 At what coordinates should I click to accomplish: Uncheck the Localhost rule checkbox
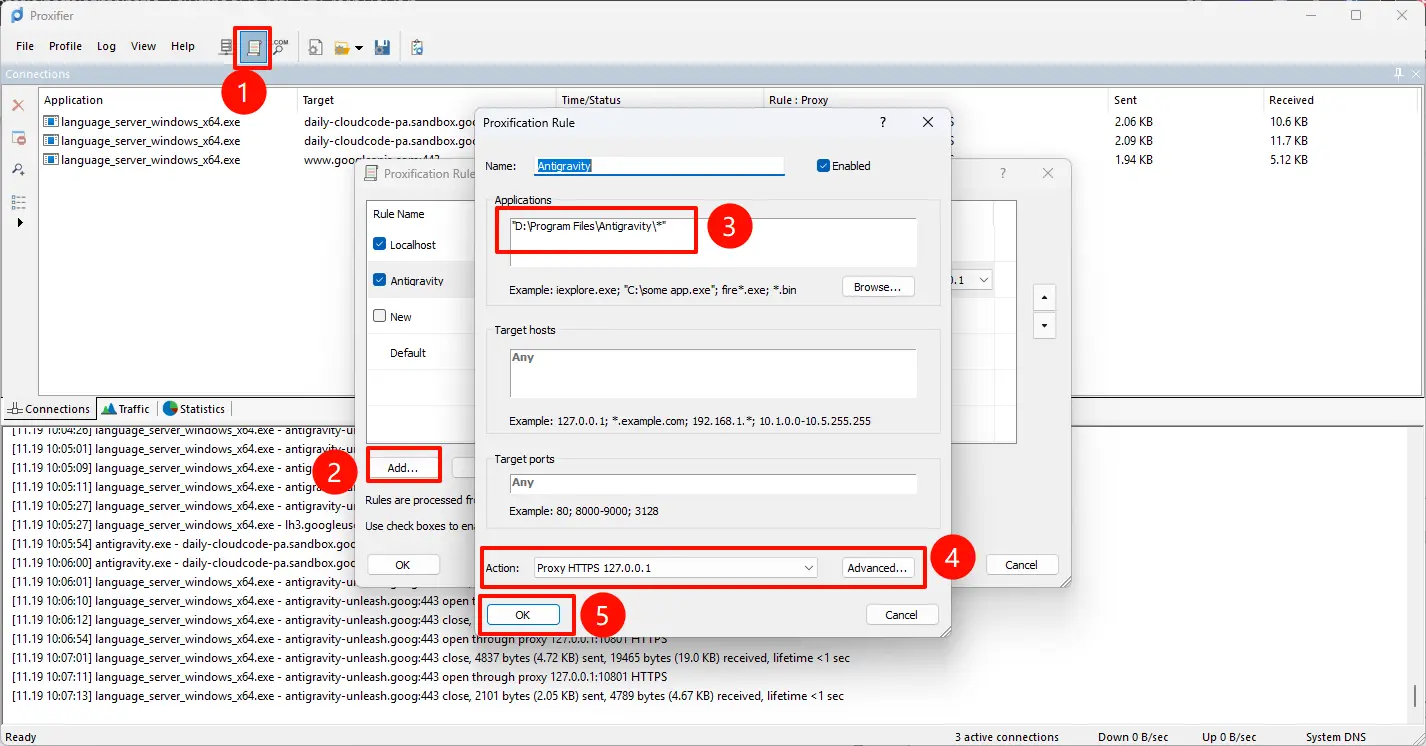[x=380, y=244]
